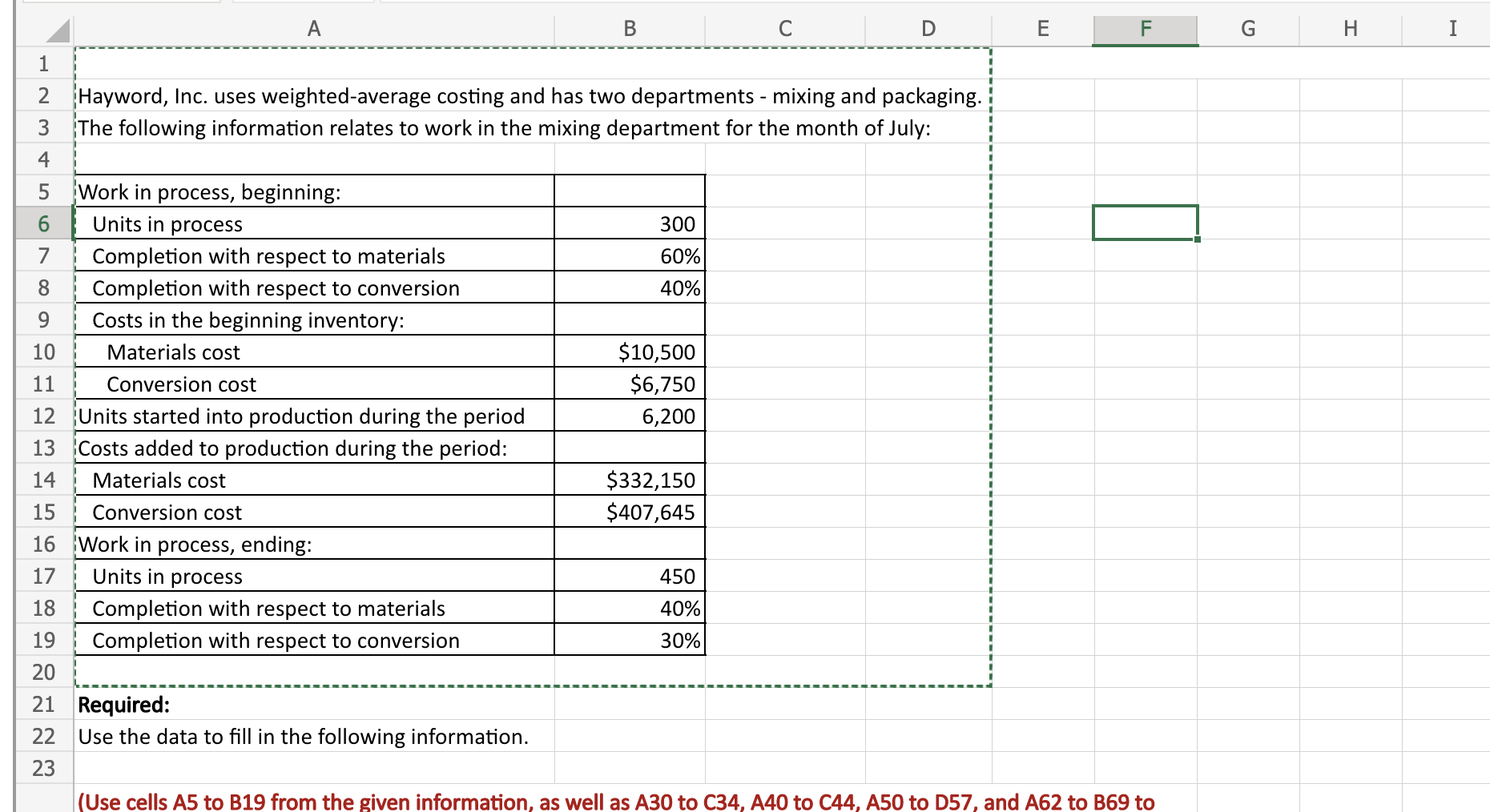This screenshot has width=1490, height=812.
Task: Click the 30% conversion completion cell
Action: click(x=629, y=640)
